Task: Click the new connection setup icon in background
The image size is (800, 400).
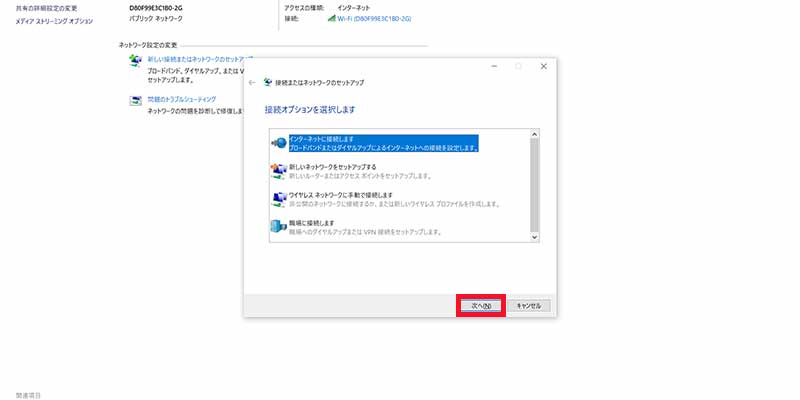Action: point(135,60)
